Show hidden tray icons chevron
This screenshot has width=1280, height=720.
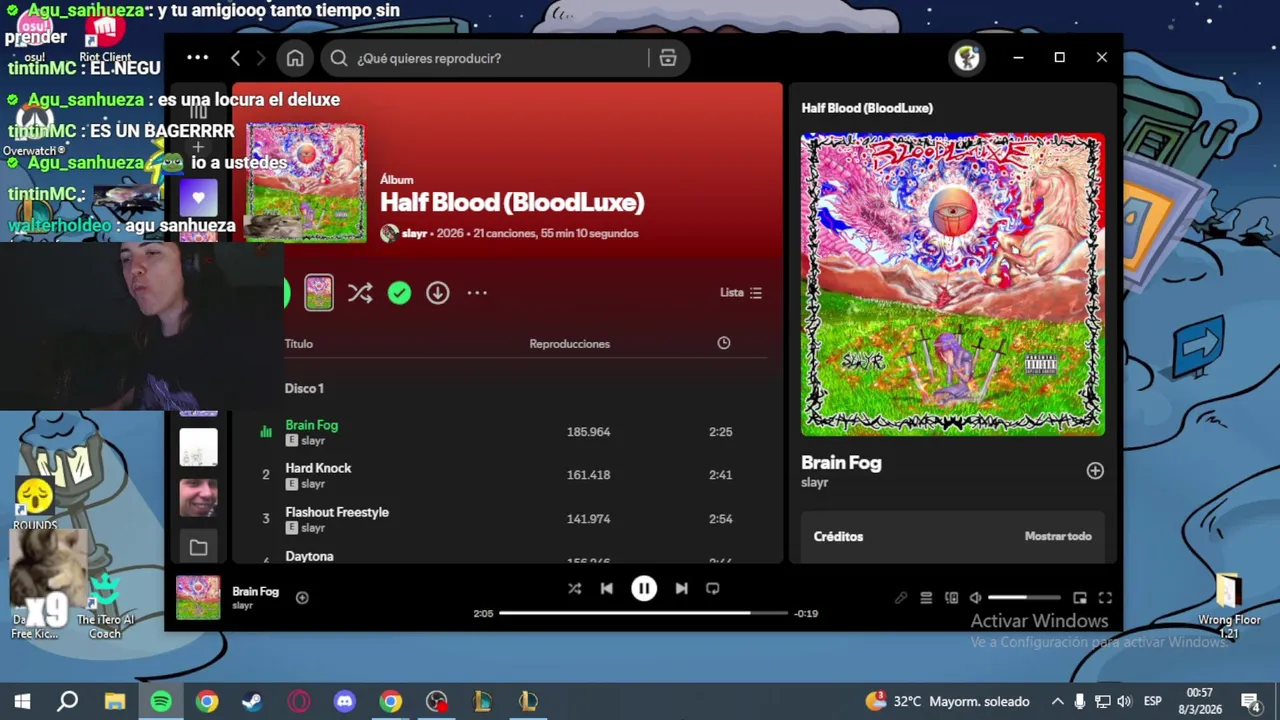pos(1057,702)
